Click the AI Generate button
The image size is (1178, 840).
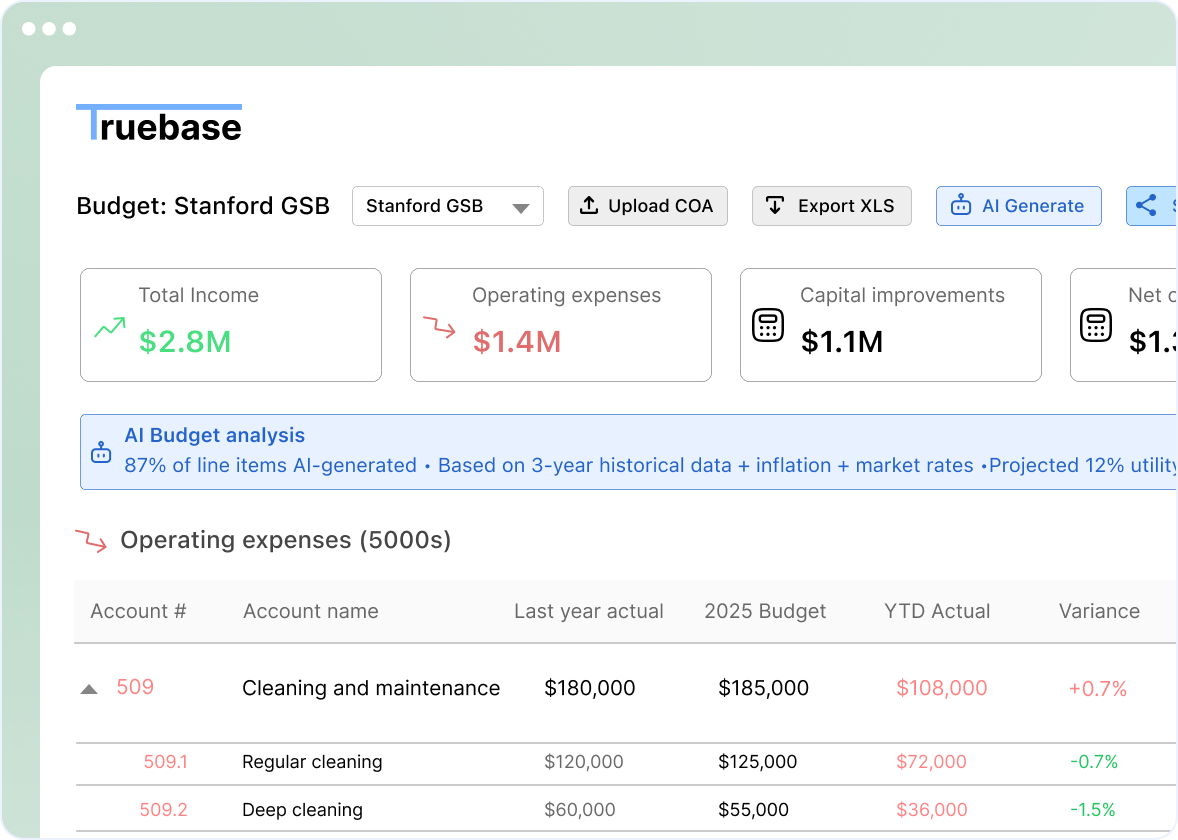[1019, 206]
